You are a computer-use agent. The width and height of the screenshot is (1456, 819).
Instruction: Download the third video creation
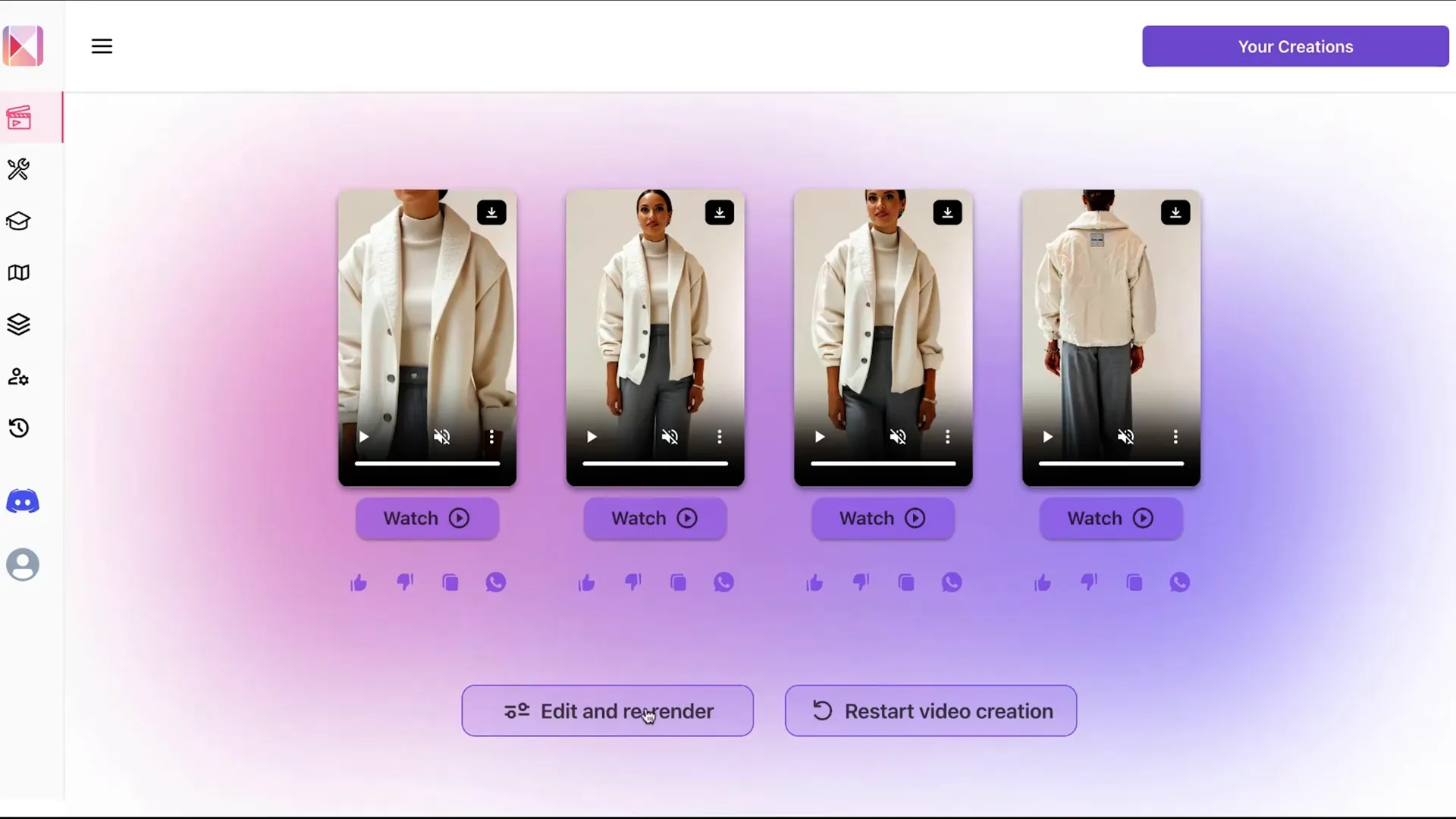point(947,212)
